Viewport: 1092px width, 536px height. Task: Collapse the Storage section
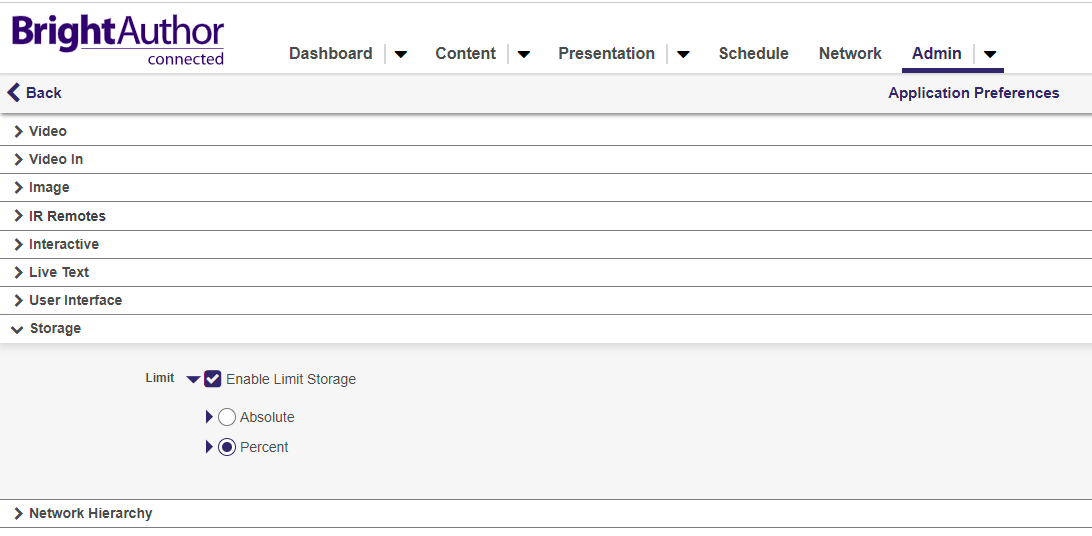pyautogui.click(x=55, y=328)
